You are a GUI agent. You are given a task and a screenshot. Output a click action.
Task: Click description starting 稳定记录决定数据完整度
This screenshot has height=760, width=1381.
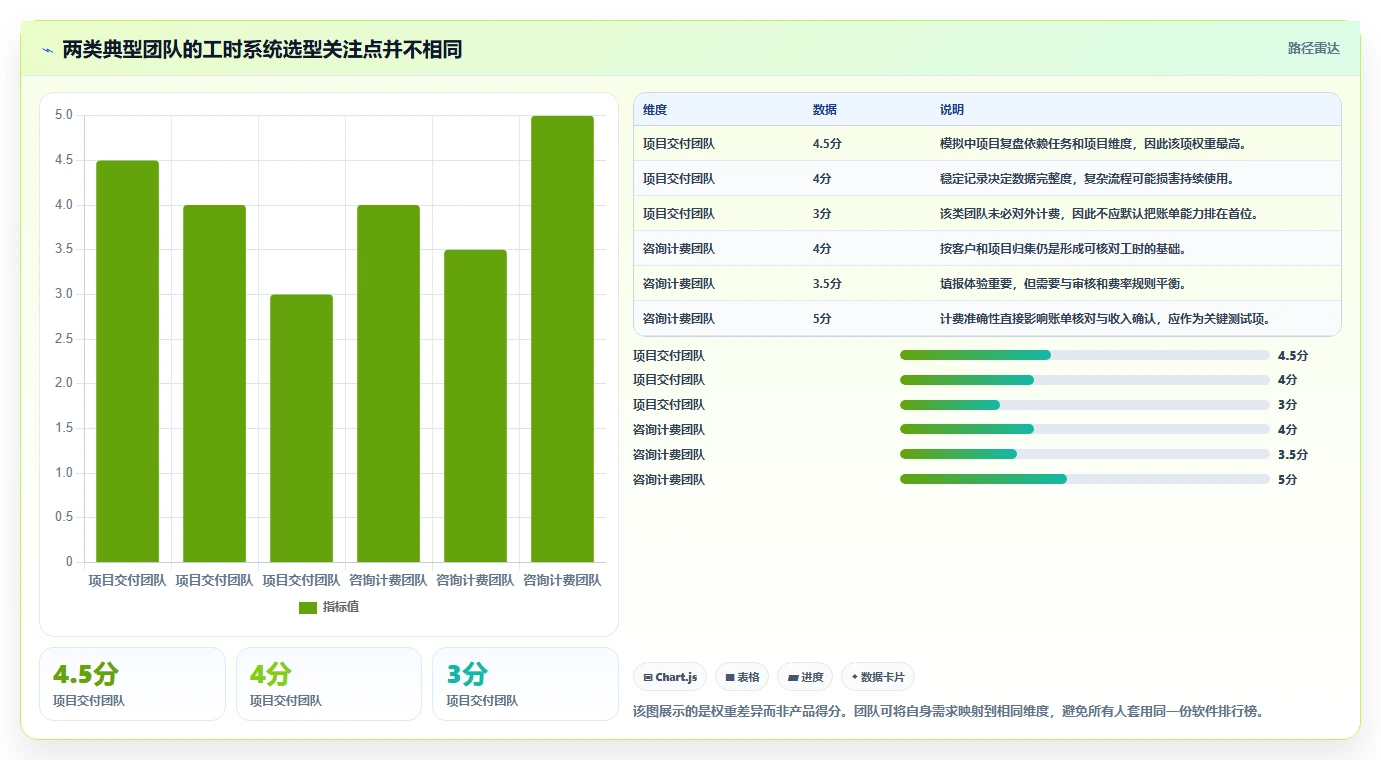tap(1087, 178)
